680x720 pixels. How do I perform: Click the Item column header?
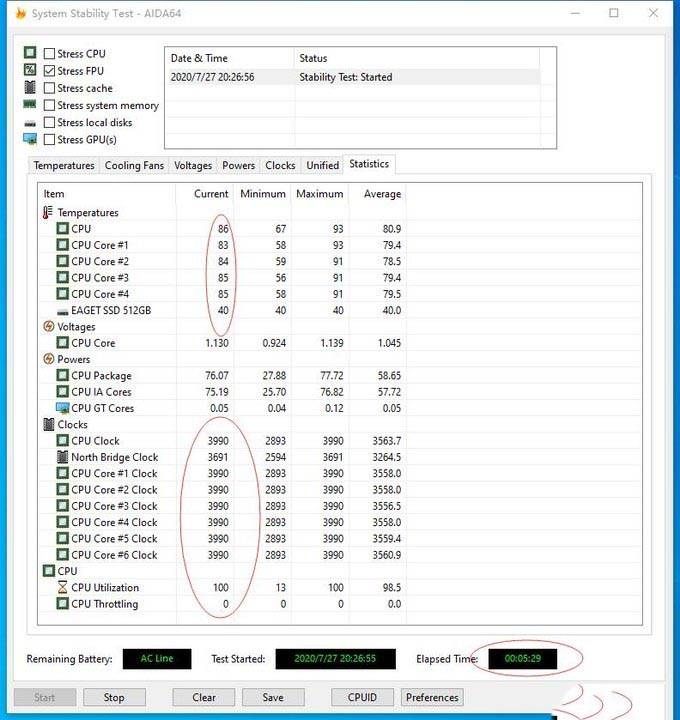[x=107, y=194]
